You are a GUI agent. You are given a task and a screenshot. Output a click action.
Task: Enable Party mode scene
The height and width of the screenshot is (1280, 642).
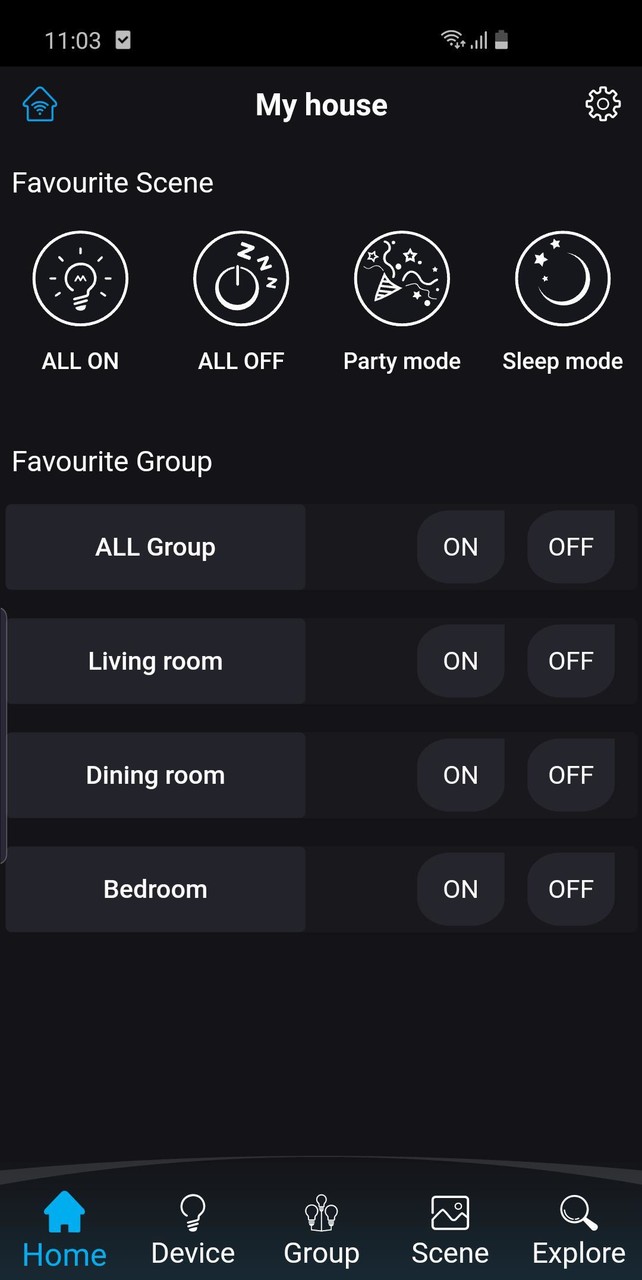(401, 278)
